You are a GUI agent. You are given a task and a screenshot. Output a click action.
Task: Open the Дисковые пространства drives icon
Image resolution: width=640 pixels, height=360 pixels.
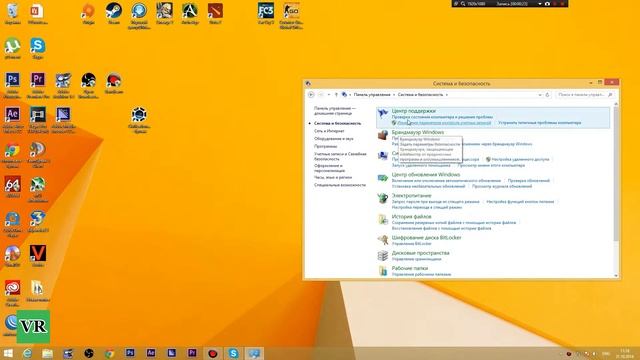(x=382, y=256)
